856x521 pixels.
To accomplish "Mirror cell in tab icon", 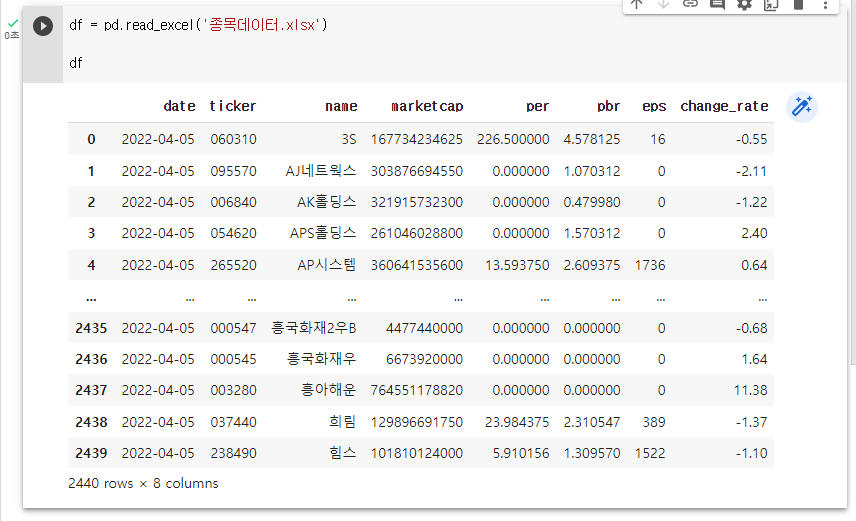I will tap(771, 4).
